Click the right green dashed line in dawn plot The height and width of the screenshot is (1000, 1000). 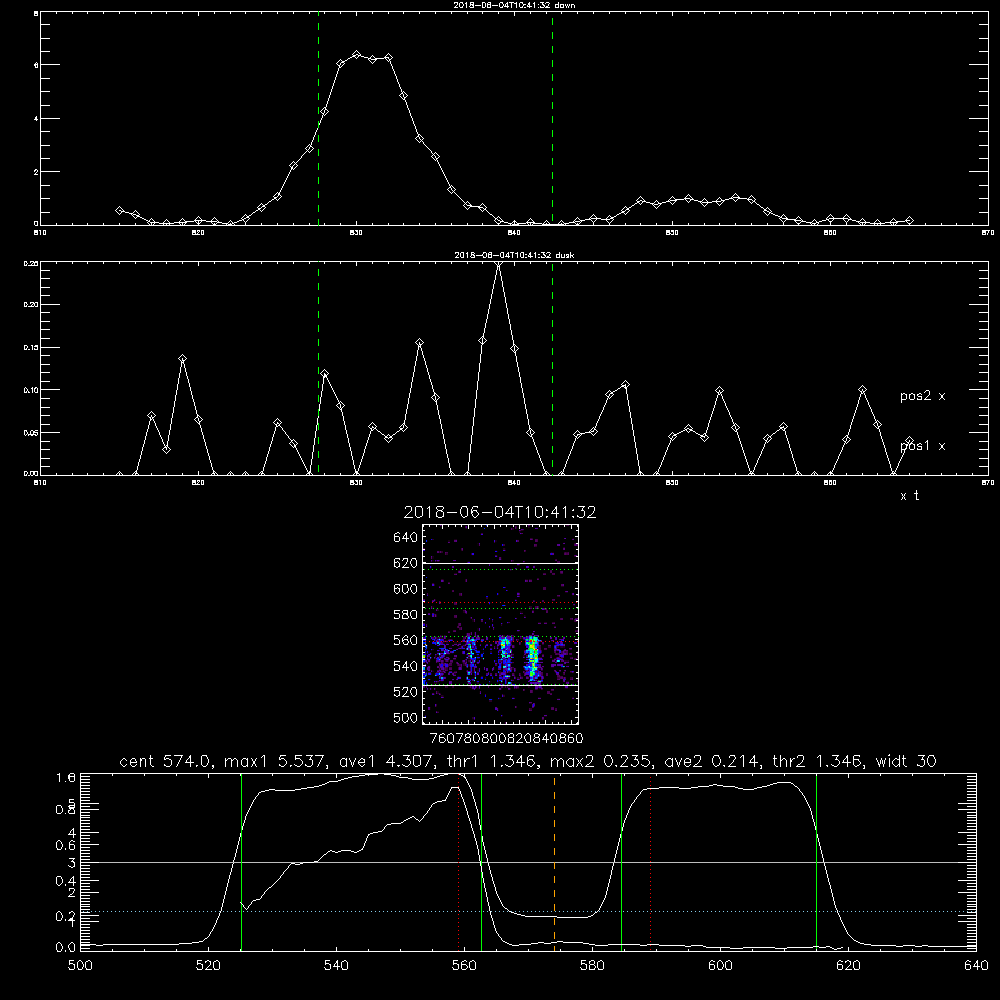coord(552,121)
